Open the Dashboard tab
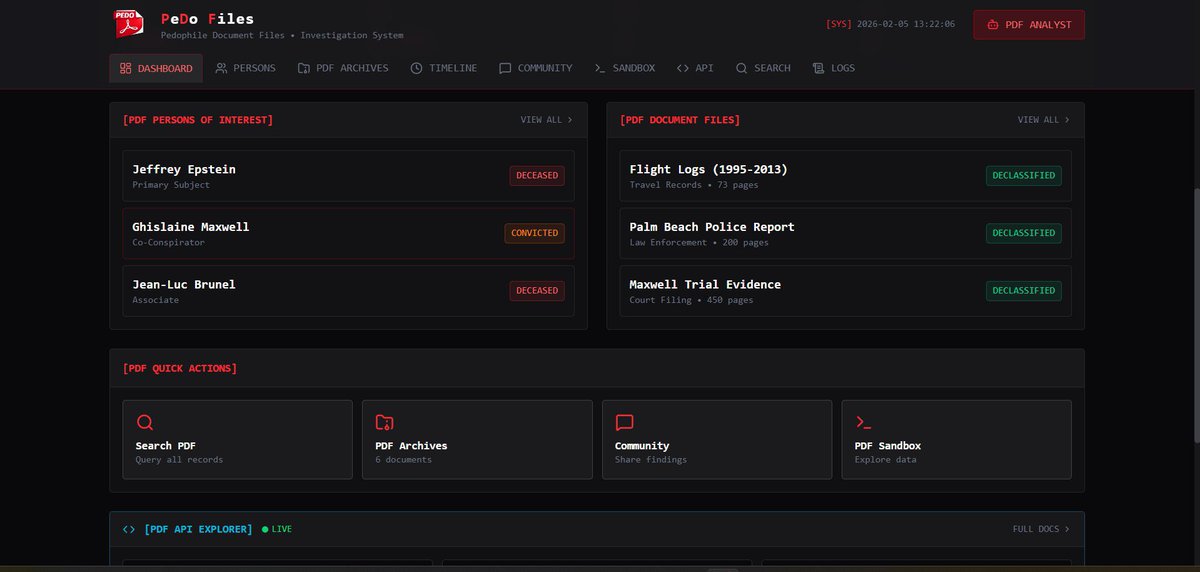The width and height of the screenshot is (1200, 572). [156, 68]
